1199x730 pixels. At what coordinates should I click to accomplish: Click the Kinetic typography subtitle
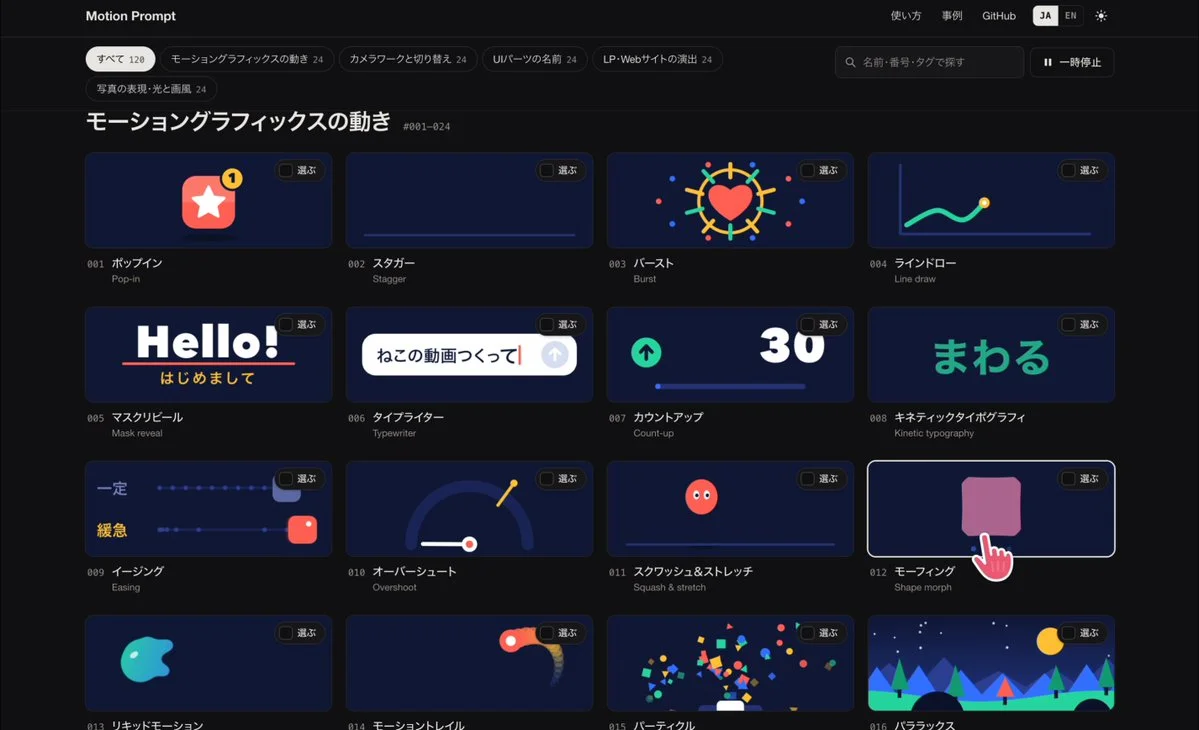click(x=934, y=433)
